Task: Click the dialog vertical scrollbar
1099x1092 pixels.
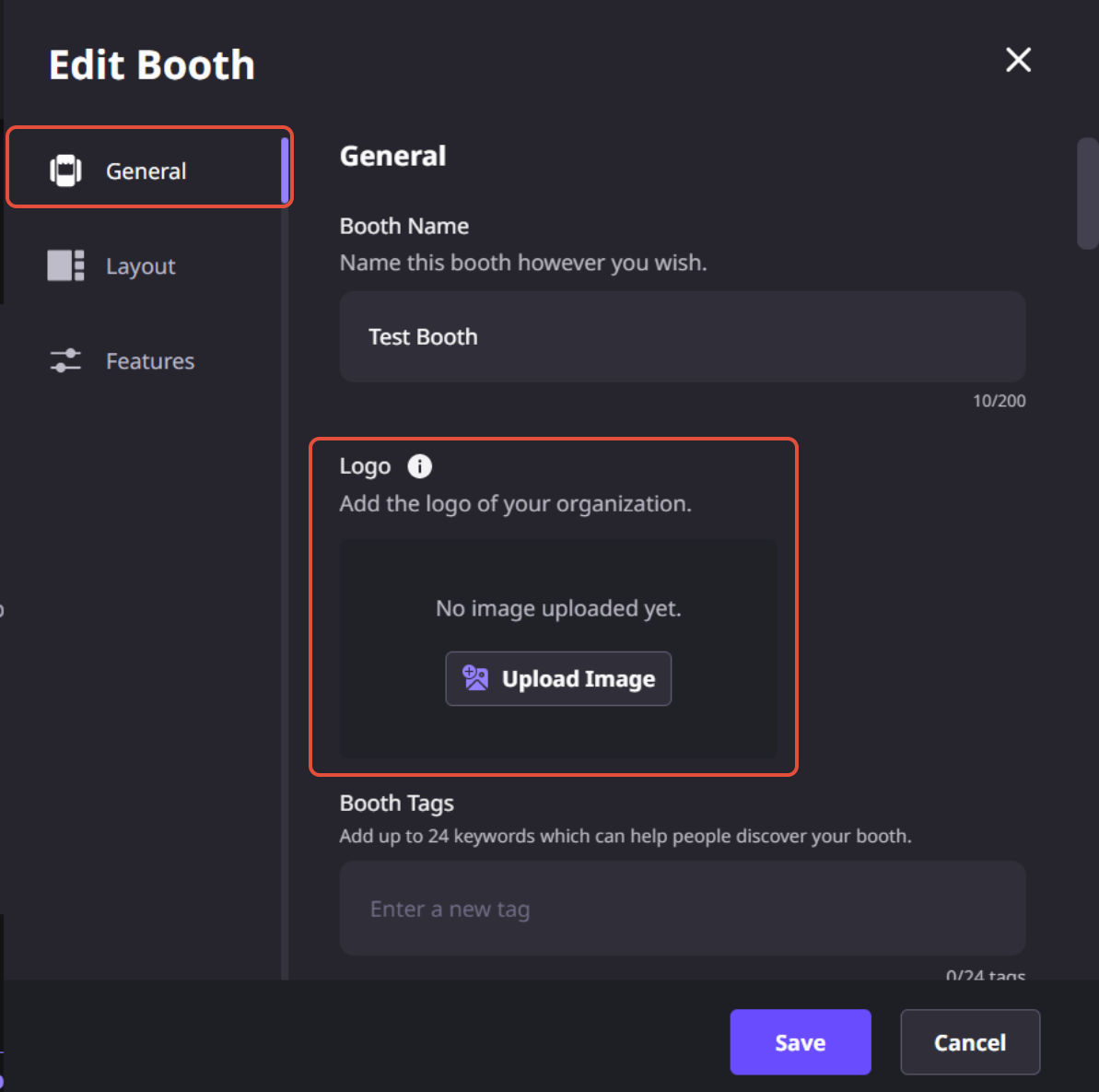Action: [1087, 194]
